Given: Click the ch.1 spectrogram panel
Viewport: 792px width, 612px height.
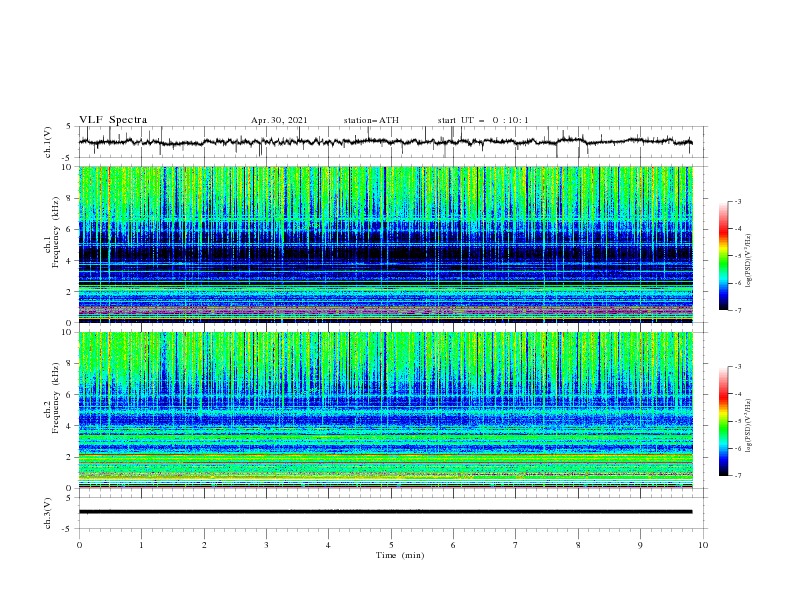Looking at the screenshot, I should click(x=386, y=244).
